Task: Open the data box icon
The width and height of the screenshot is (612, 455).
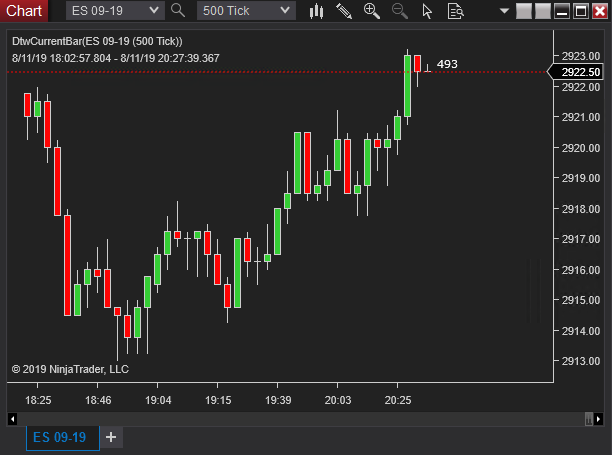Action: [455, 11]
